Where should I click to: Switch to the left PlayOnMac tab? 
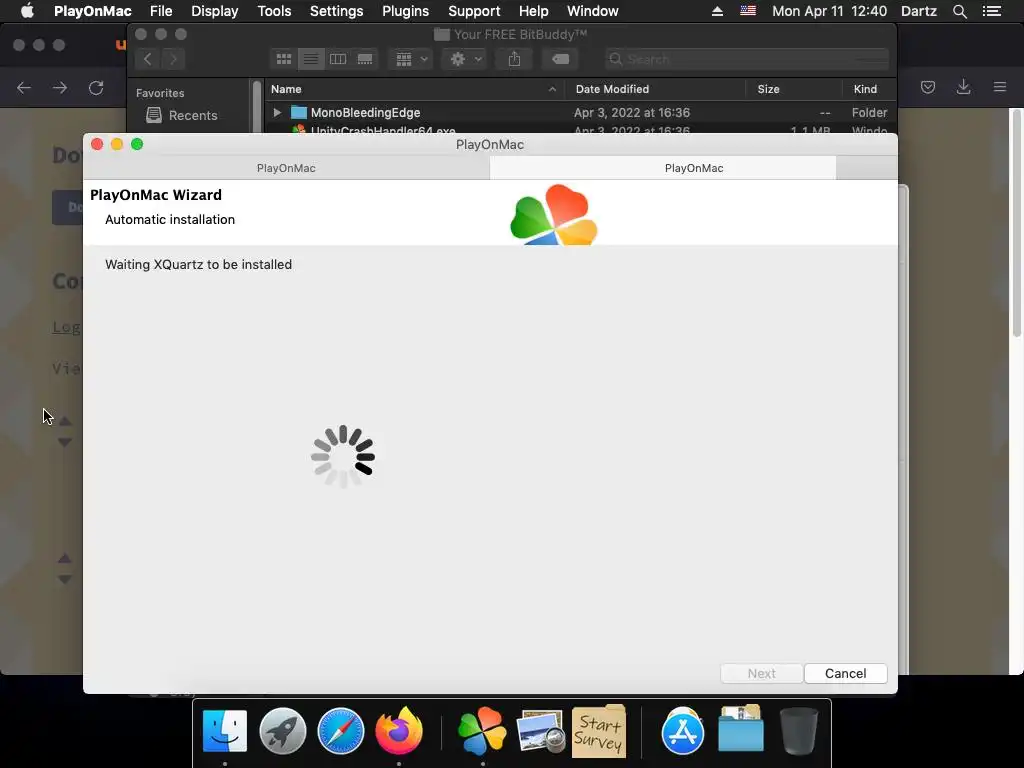click(286, 168)
